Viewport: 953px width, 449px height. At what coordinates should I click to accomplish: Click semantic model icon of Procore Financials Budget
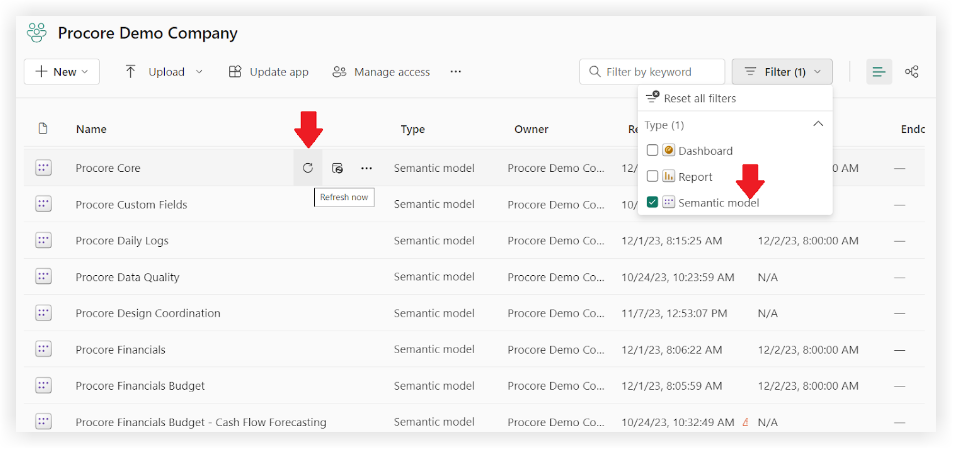coord(43,385)
